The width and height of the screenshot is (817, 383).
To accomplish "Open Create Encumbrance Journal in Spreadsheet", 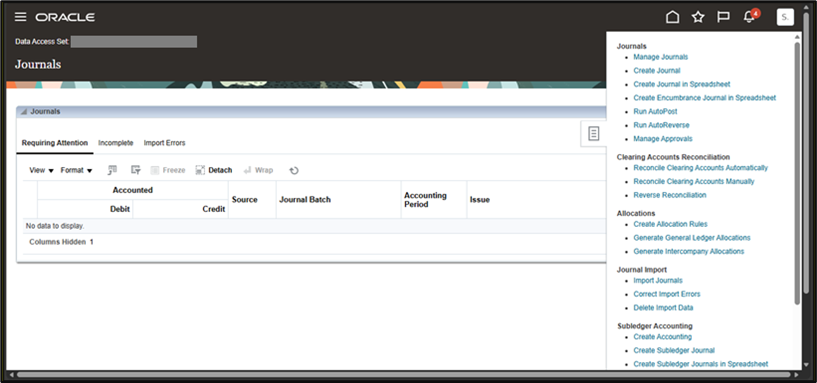I will point(704,97).
